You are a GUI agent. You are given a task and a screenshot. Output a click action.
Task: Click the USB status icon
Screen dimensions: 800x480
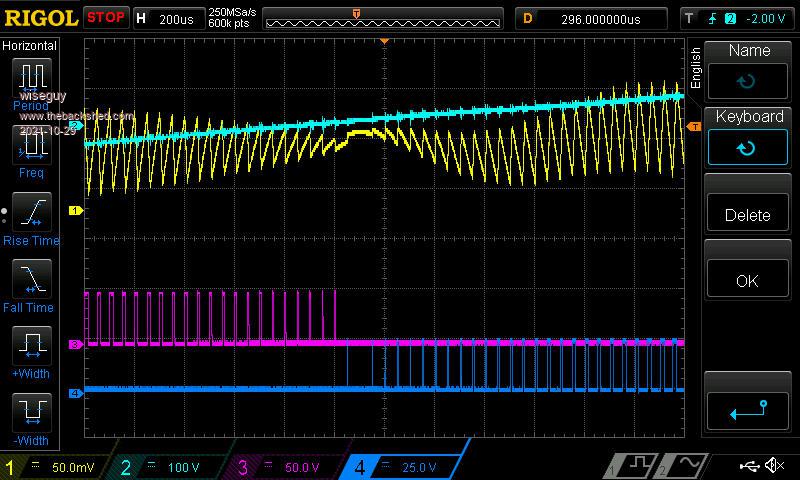(750, 466)
